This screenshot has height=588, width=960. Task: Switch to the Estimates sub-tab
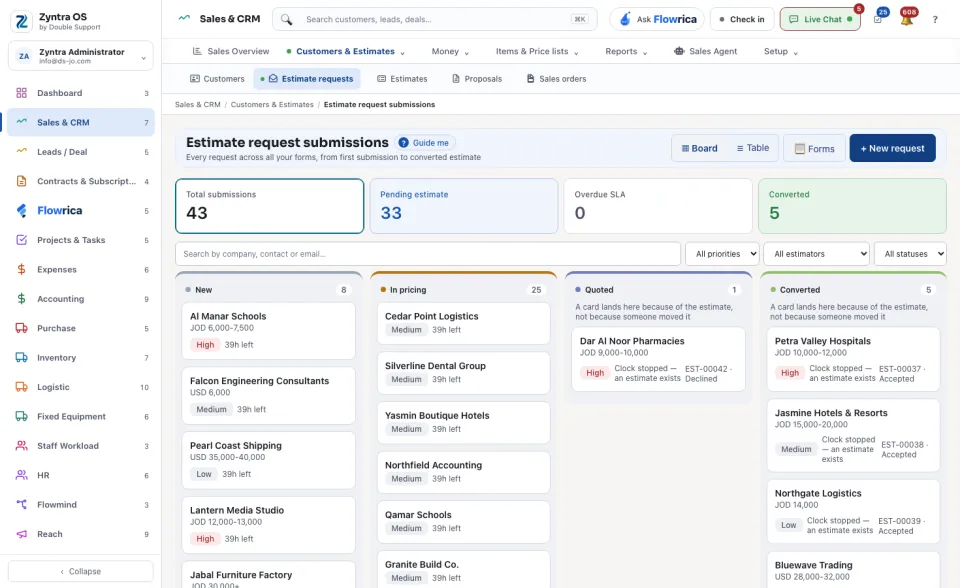(x=402, y=79)
